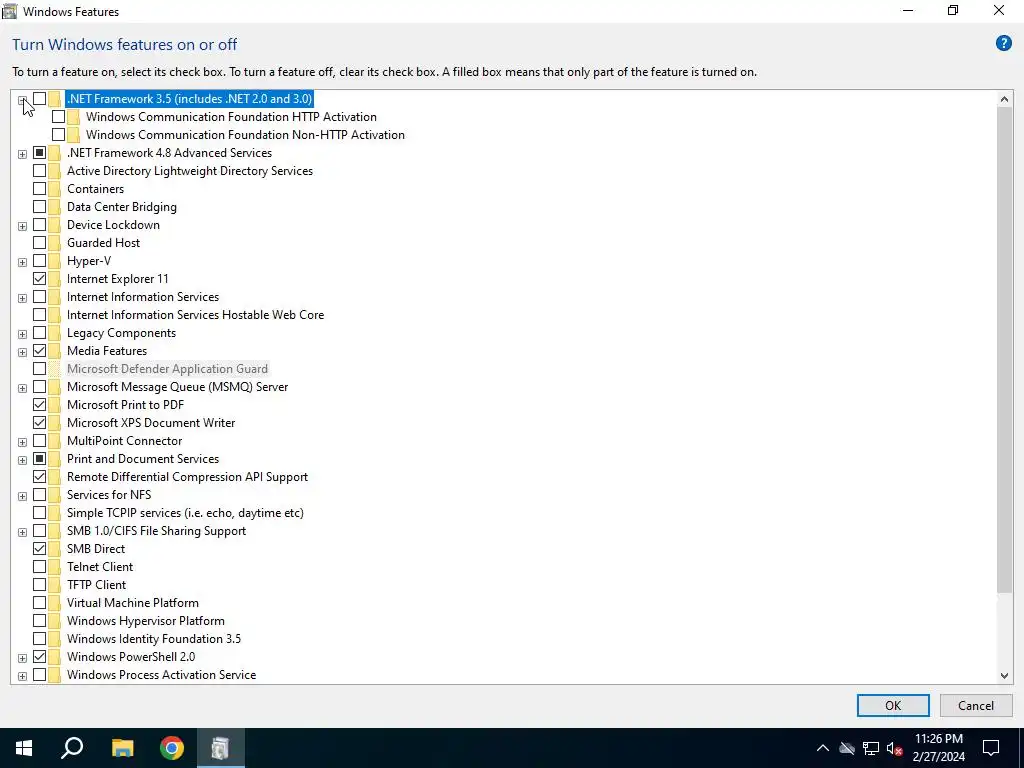Viewport: 1024px width, 768px height.
Task: Uncheck Microsoft Print to PDF
Action: [x=40, y=405]
